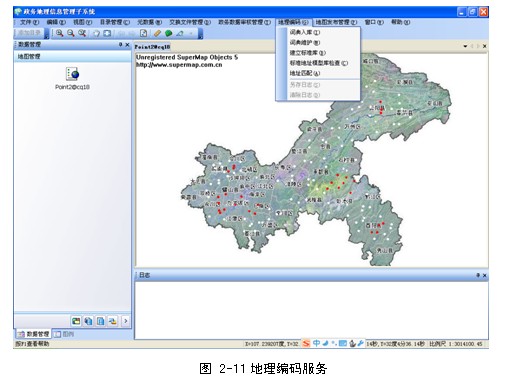The width and height of the screenshot is (510, 386).
Task: Toggle pin on 数据管理 panel
Action: click(x=120, y=44)
